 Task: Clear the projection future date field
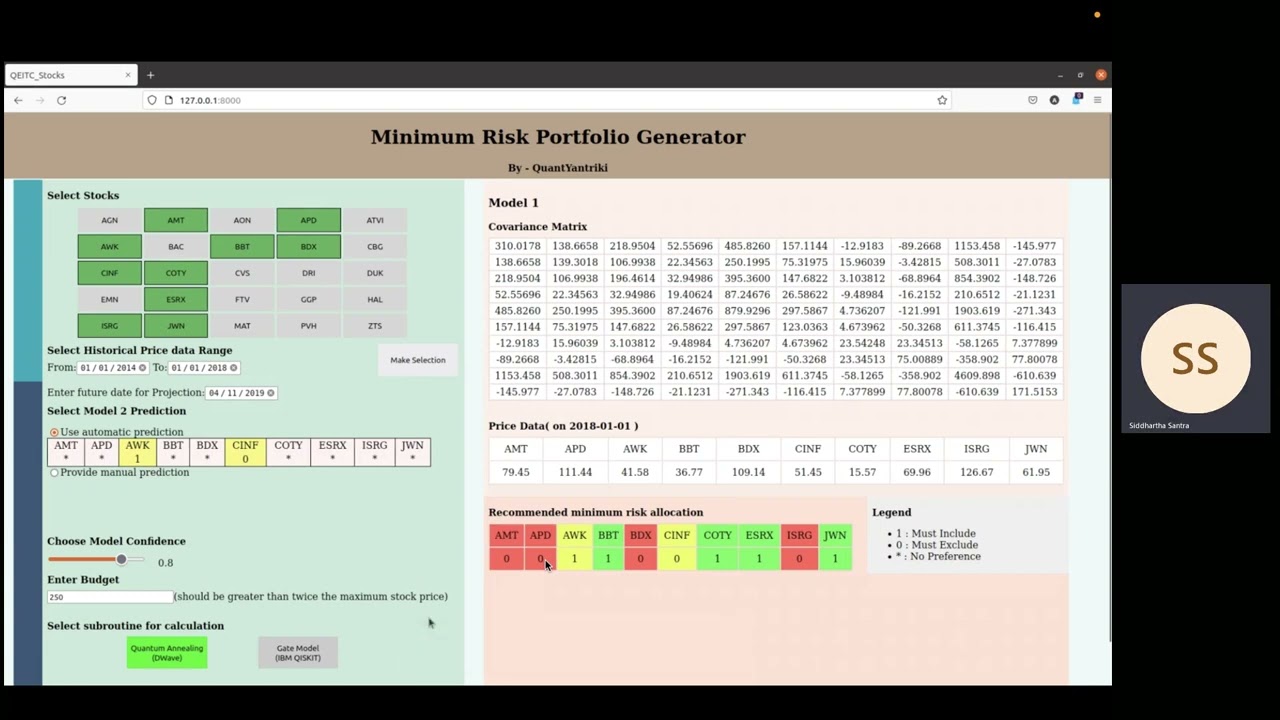pyautogui.click(x=270, y=393)
